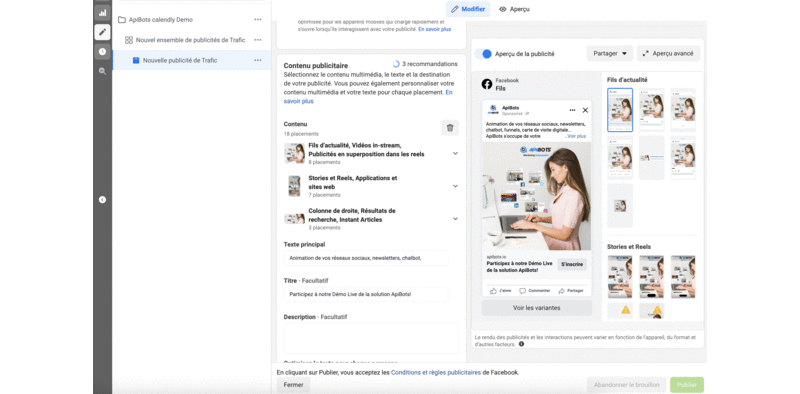This screenshot has width=800, height=394.
Task: Click Voir les variantes button
Action: pos(537,308)
